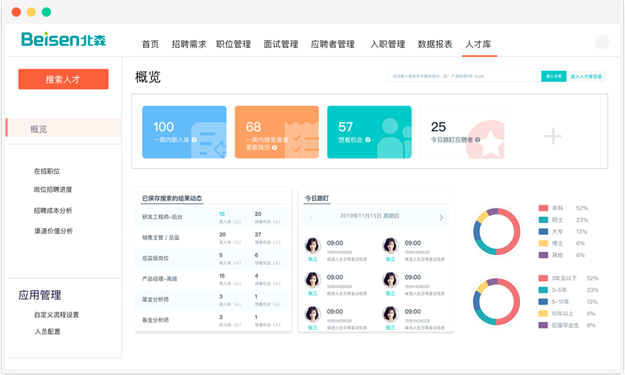Open the white 25 今日跟盯应聘者 card

pyautogui.click(x=462, y=132)
